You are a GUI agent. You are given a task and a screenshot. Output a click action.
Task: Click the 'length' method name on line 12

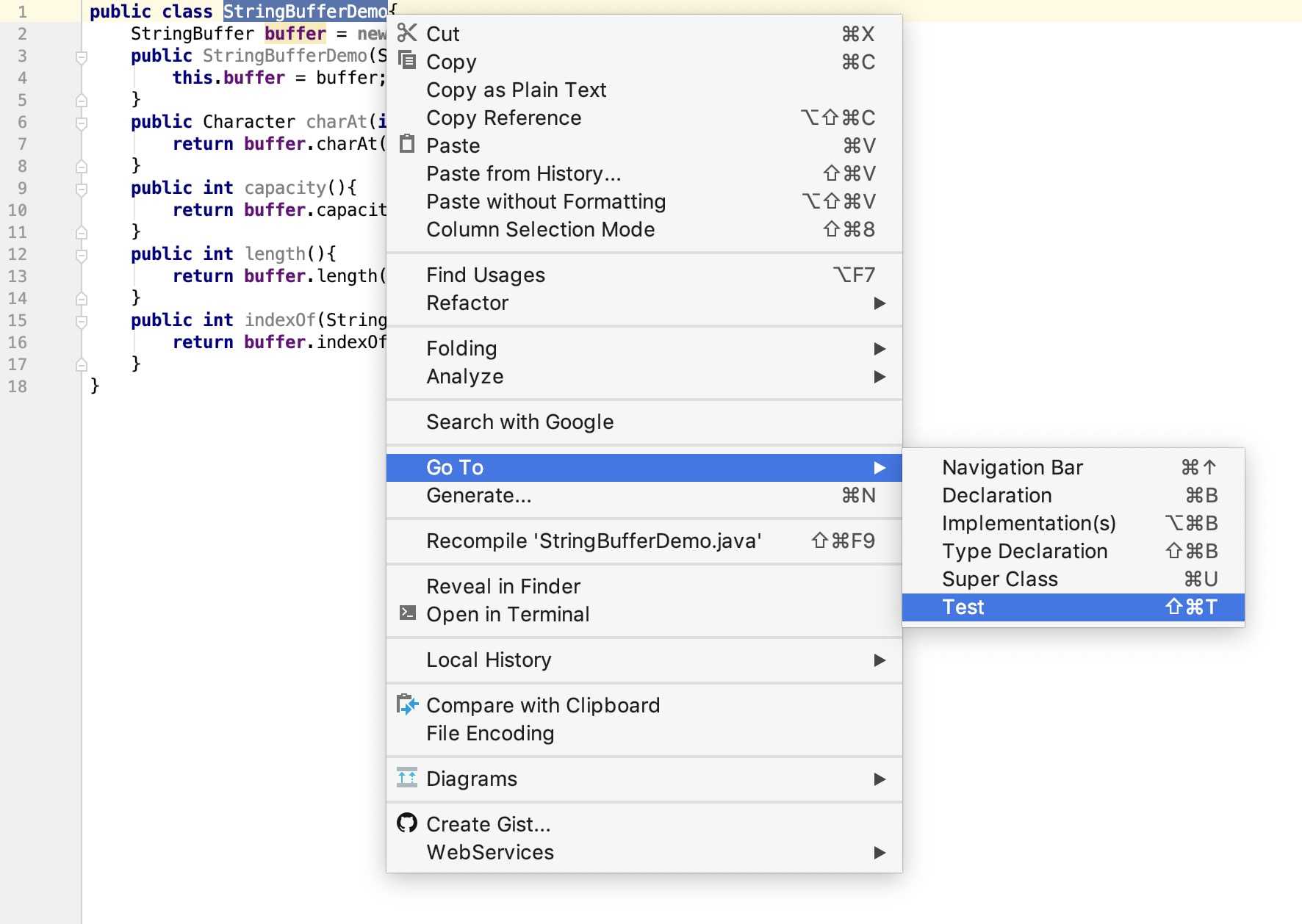point(275,254)
